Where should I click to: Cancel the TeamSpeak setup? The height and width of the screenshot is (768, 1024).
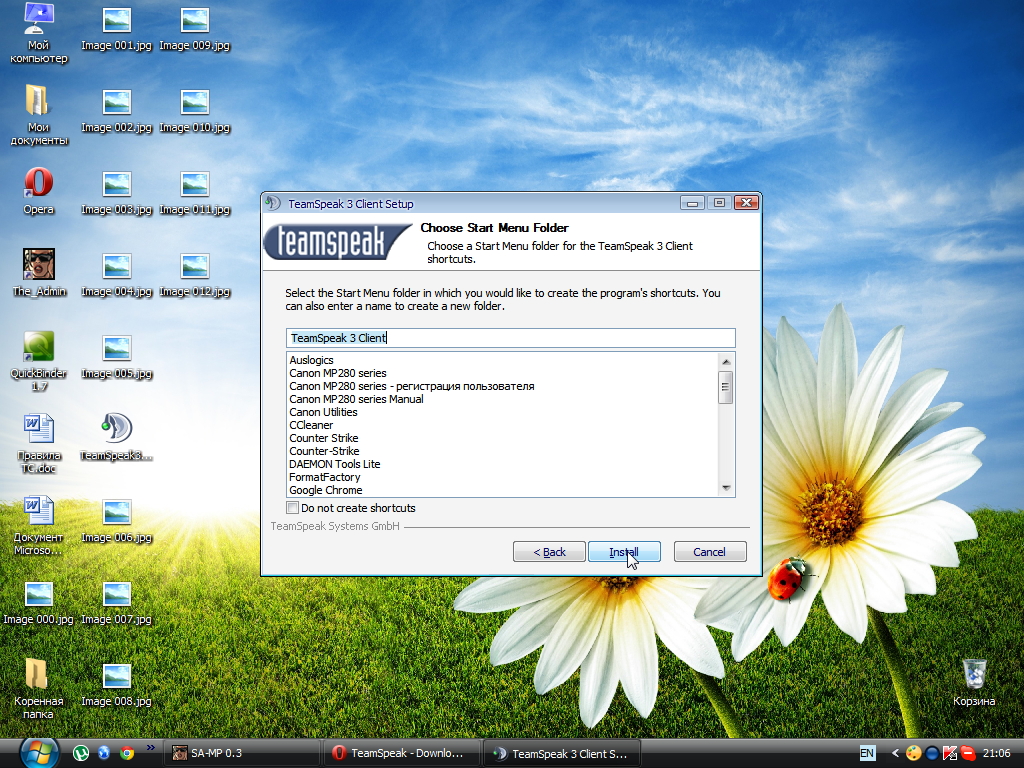pos(709,552)
